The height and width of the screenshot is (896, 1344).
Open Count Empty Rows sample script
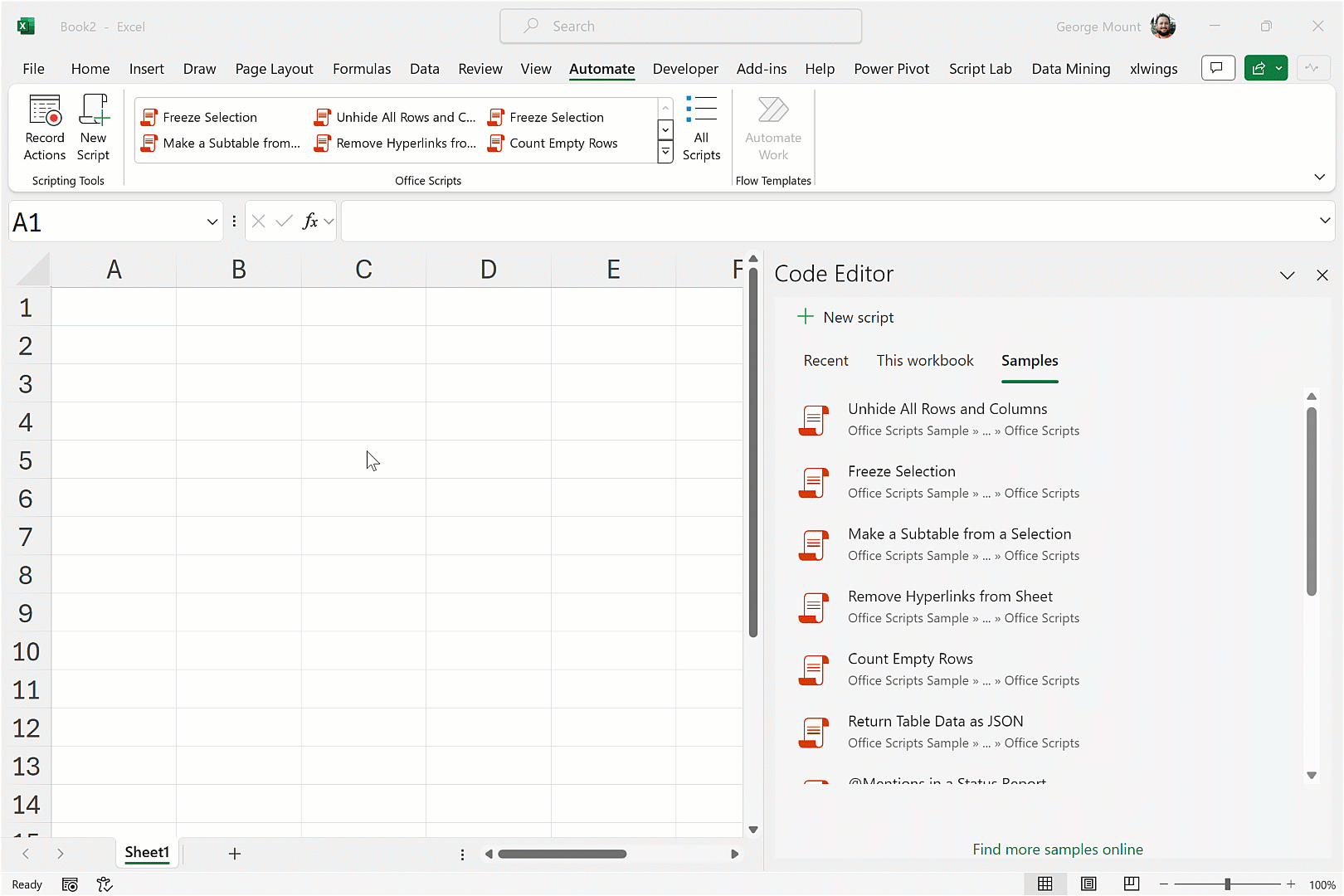click(910, 660)
